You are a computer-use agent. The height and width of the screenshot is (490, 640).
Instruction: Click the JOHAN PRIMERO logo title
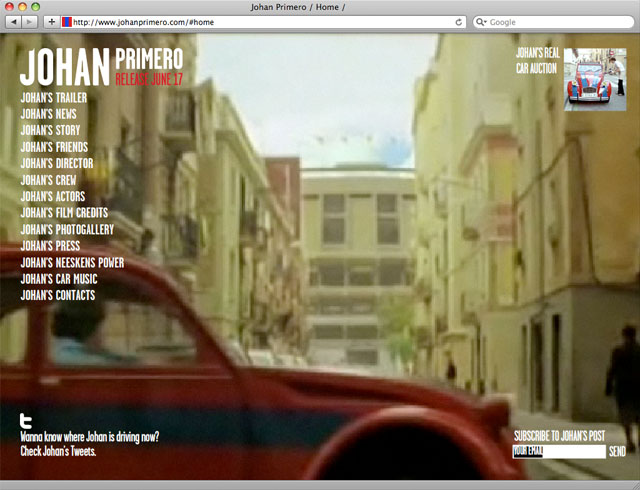(101, 67)
